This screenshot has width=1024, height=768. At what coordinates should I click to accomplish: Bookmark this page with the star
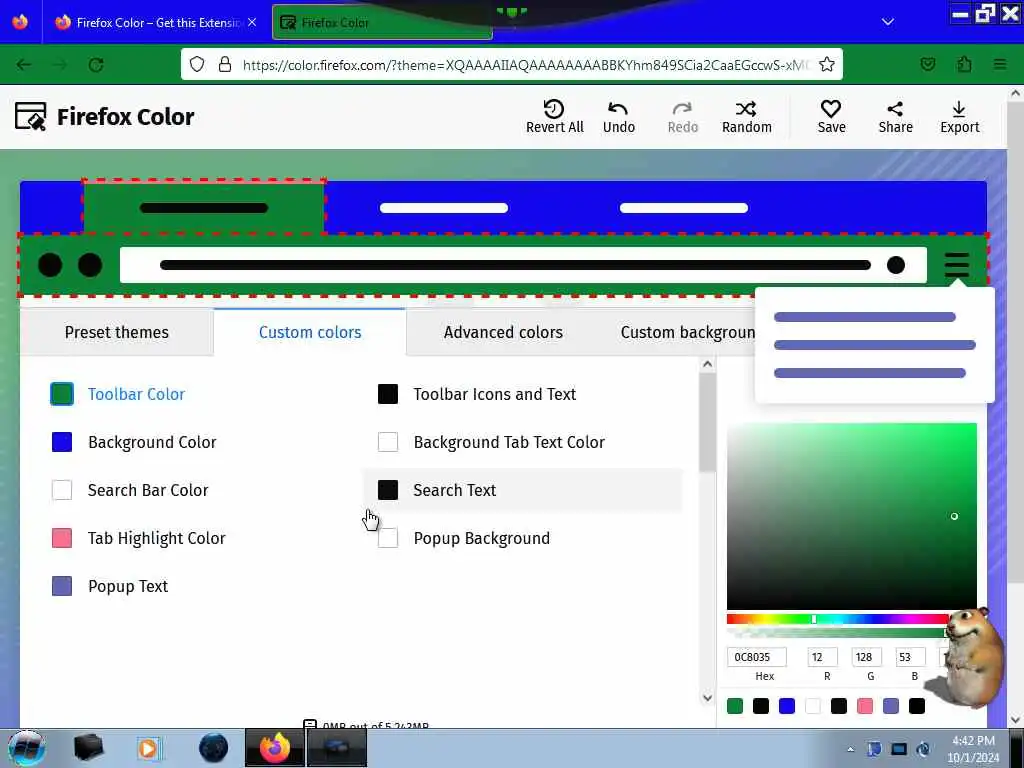pyautogui.click(x=827, y=65)
